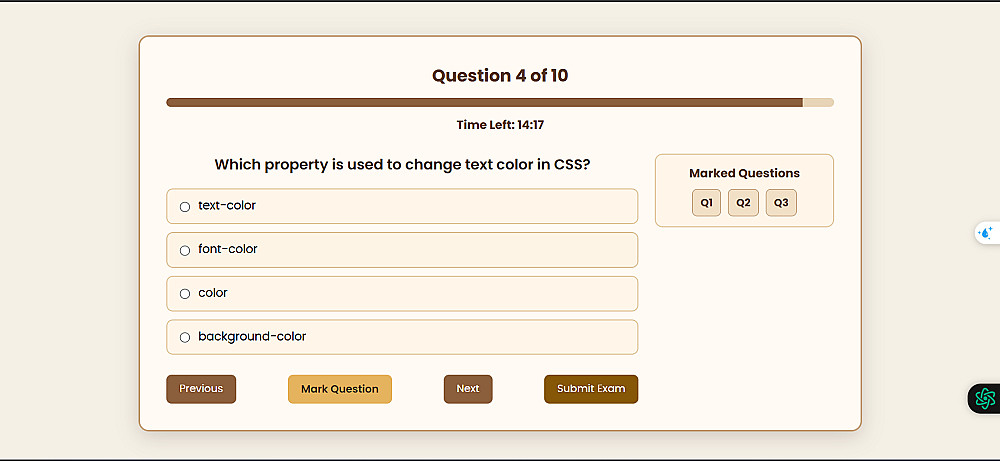Click the CSS text color question text

click(x=402, y=164)
